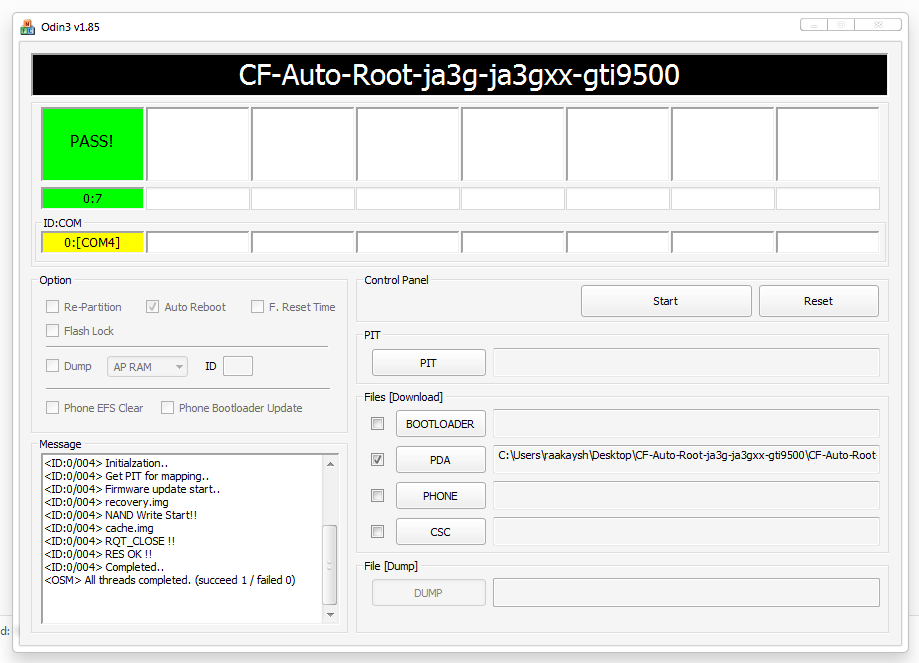Click the "recovery.img" log line
Image resolution: width=919 pixels, height=663 pixels.
point(107,502)
